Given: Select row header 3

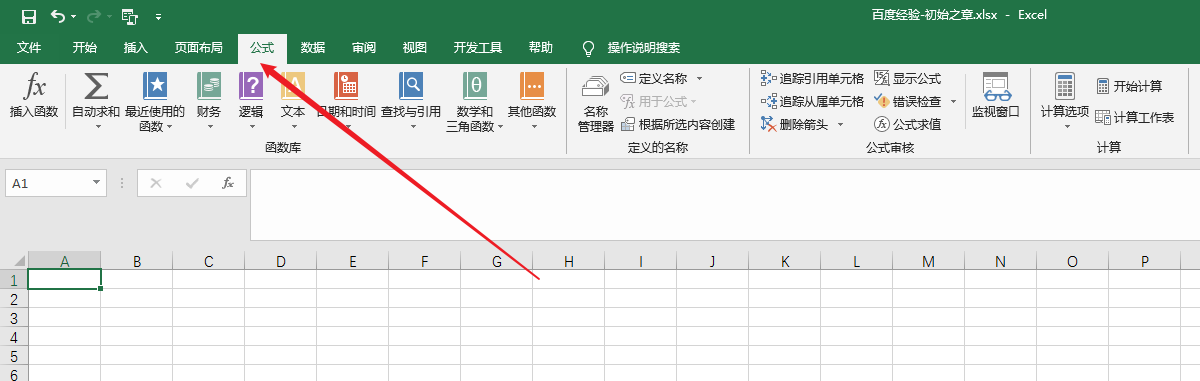Looking at the screenshot, I should (14, 317).
